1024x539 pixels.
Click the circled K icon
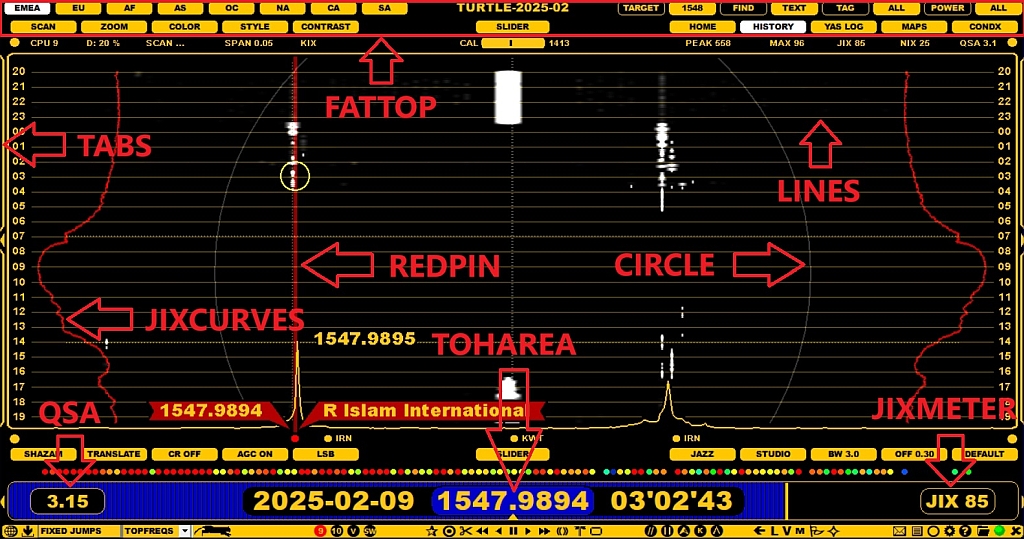700,531
